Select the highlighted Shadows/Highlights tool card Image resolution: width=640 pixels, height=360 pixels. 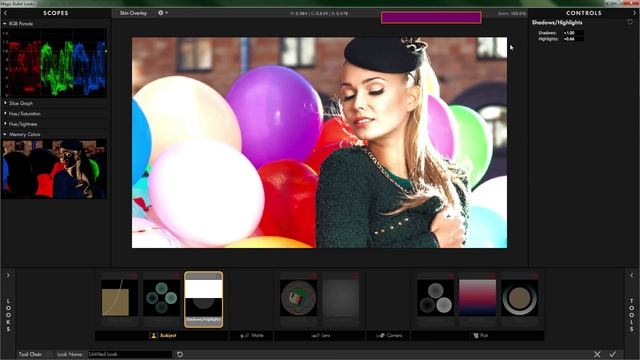click(203, 299)
